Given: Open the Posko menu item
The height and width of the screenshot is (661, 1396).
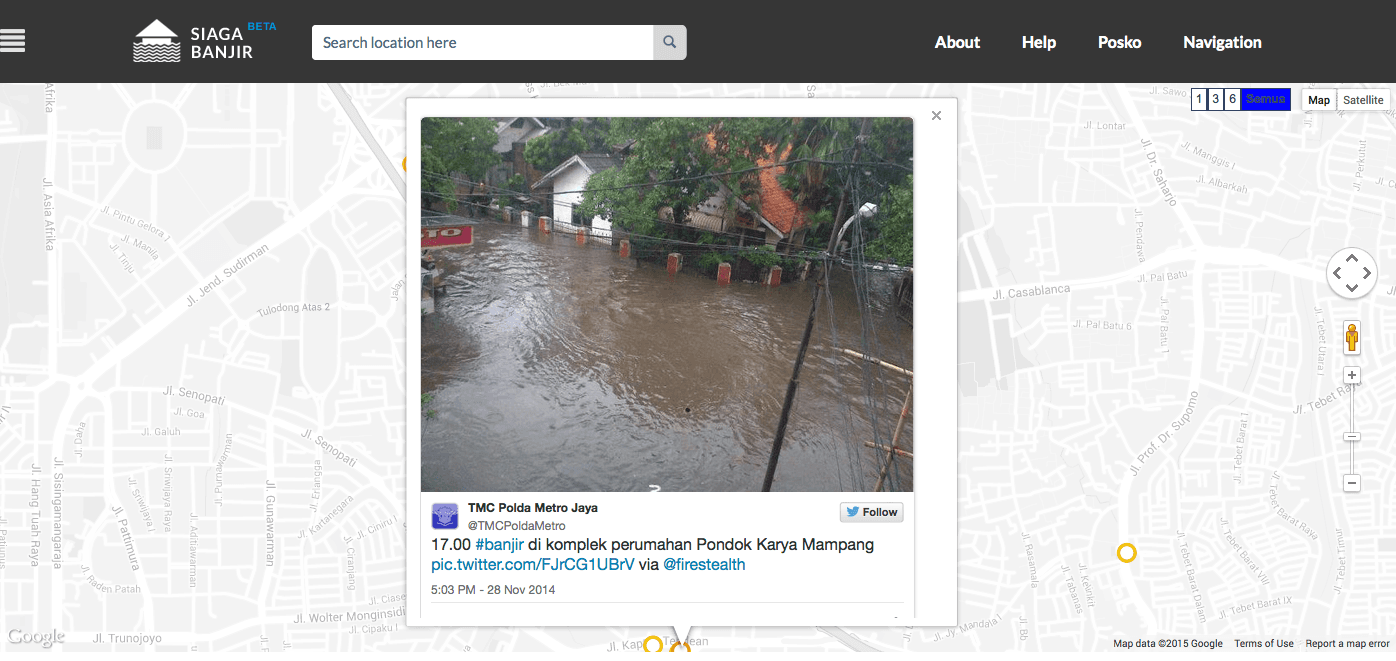Looking at the screenshot, I should pyautogui.click(x=1119, y=42).
